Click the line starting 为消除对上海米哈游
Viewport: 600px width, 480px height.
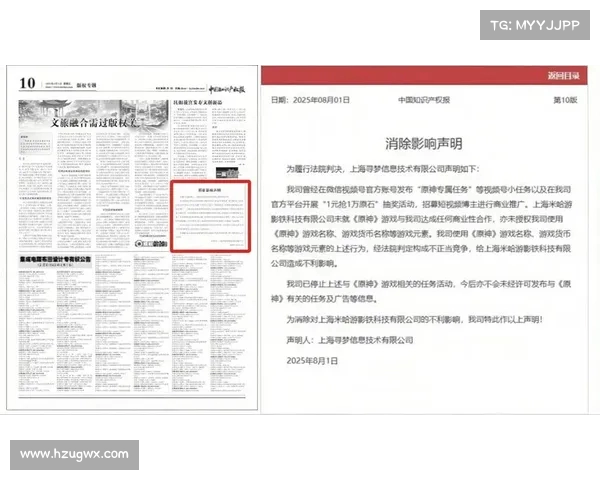(414, 319)
